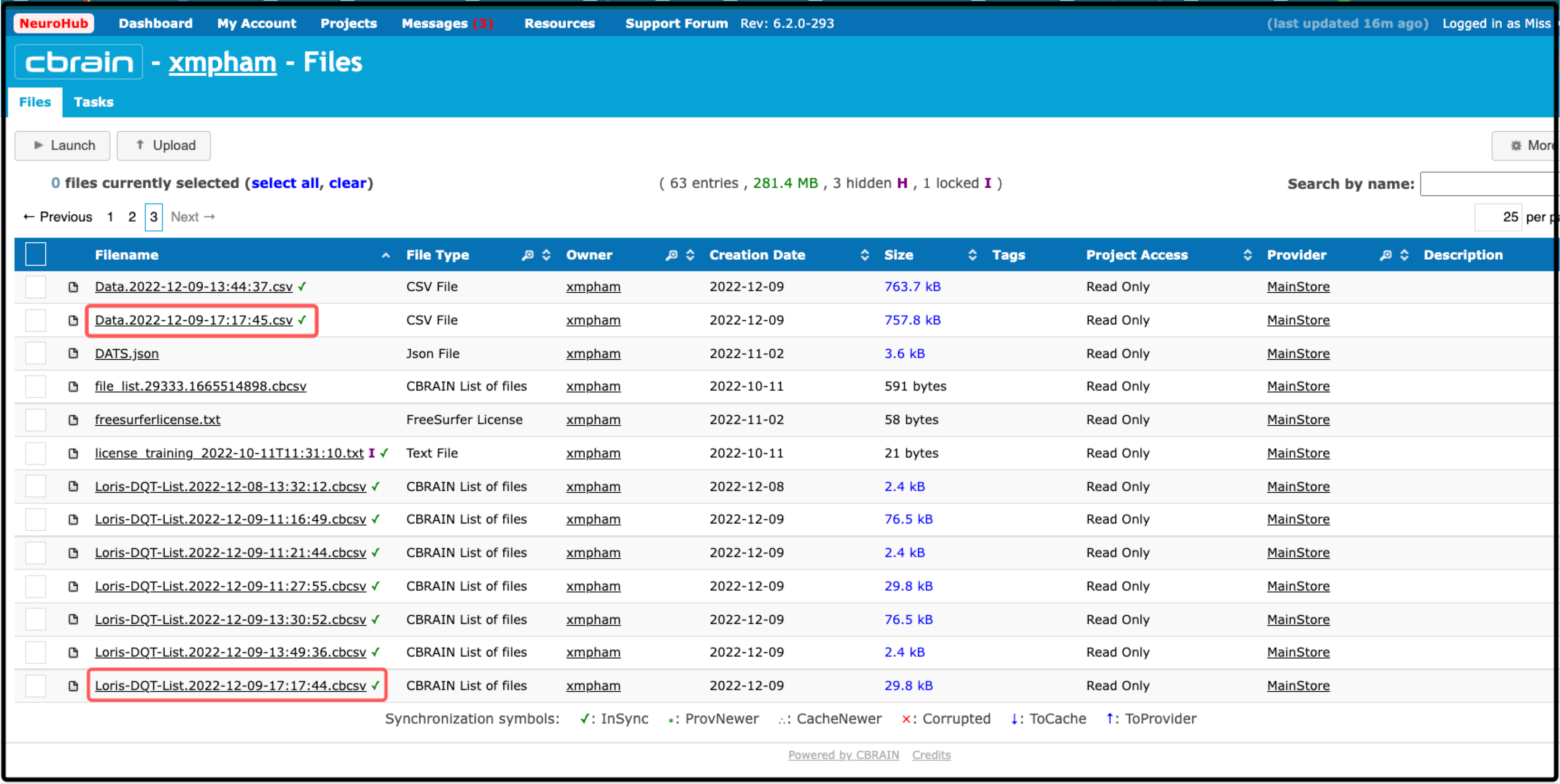Check the box for Data.2022-12-09-13:44:37.csv

point(36,287)
